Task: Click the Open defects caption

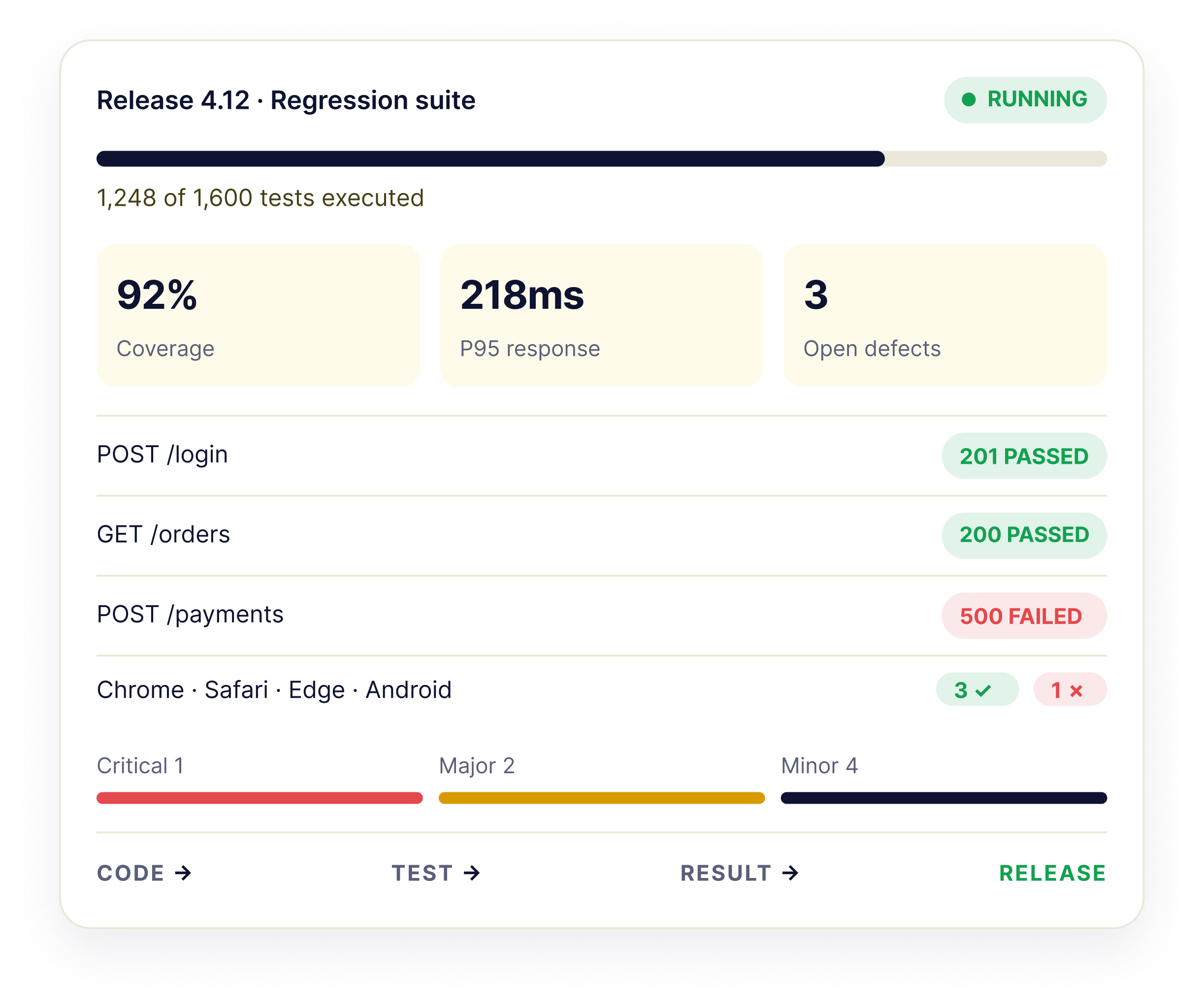Action: point(872,349)
